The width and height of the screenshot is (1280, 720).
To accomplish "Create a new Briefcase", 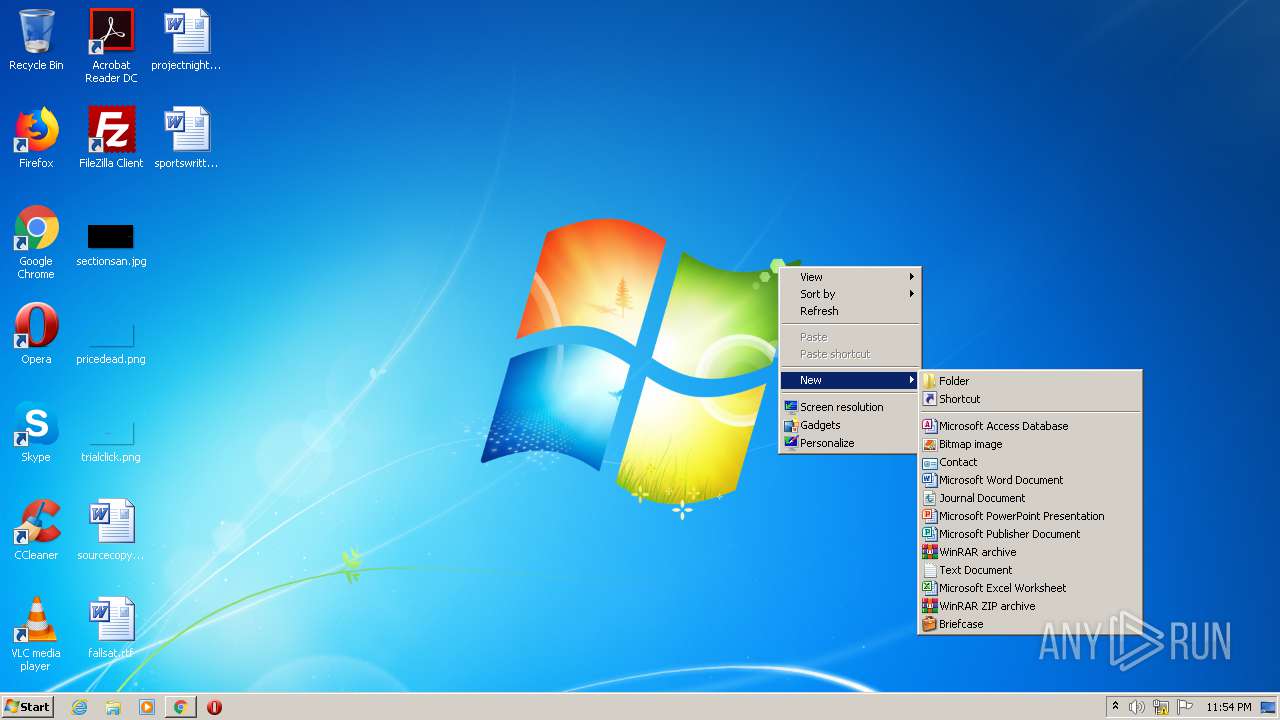I will click(x=1030, y=624).
